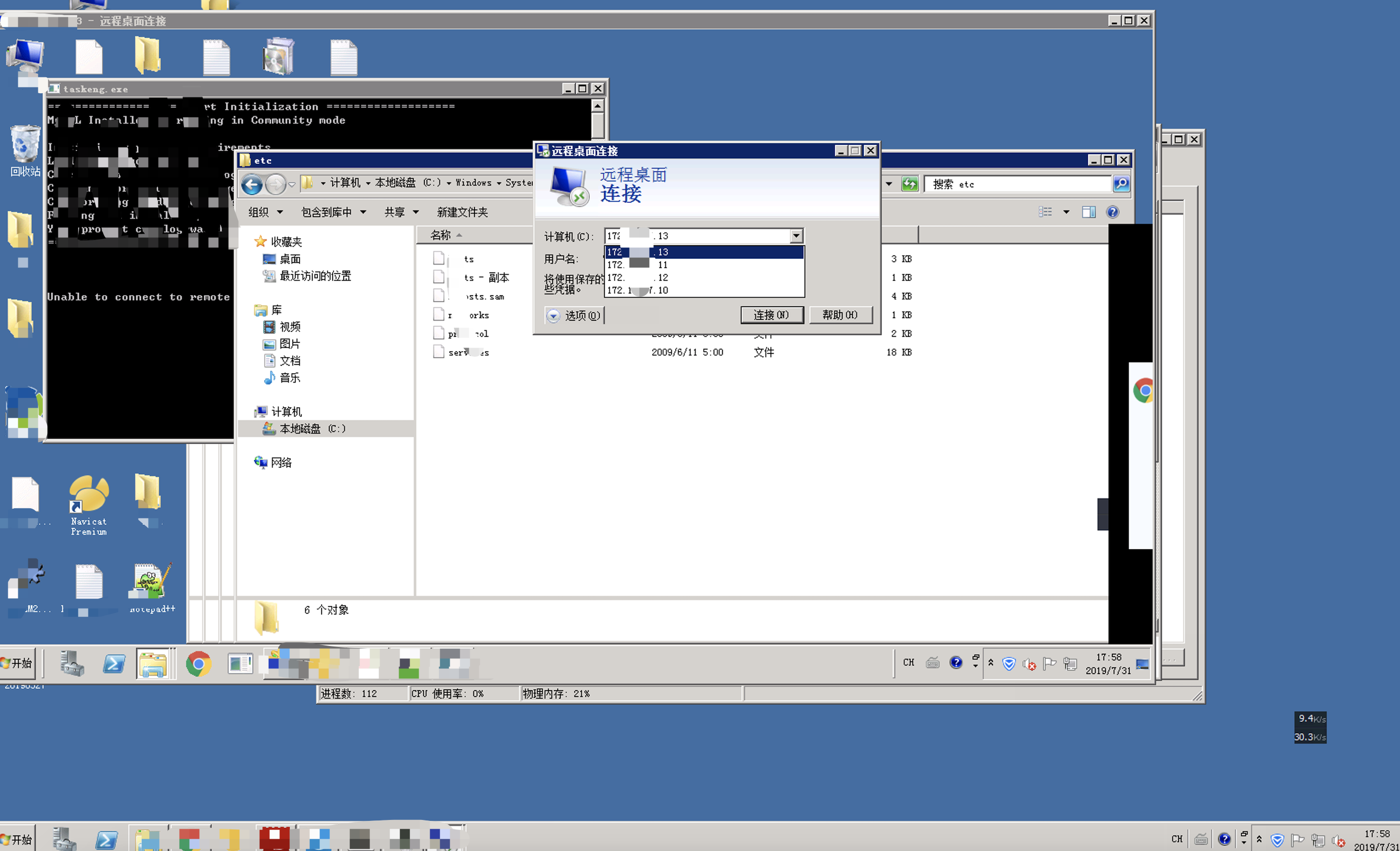This screenshot has width=1400, height=851.
Task: Select the address ending in .11 from list
Action: coord(705,265)
